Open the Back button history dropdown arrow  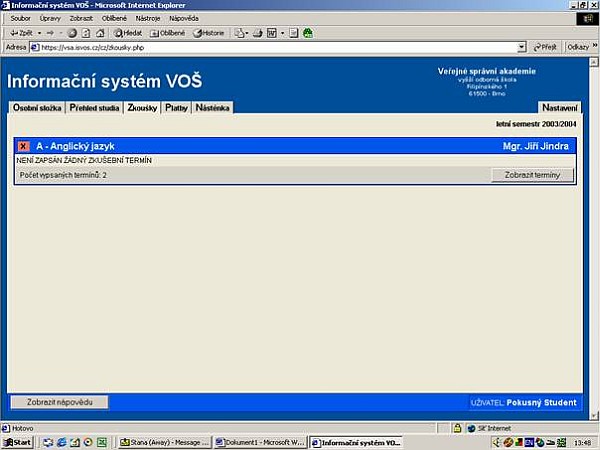pos(39,33)
